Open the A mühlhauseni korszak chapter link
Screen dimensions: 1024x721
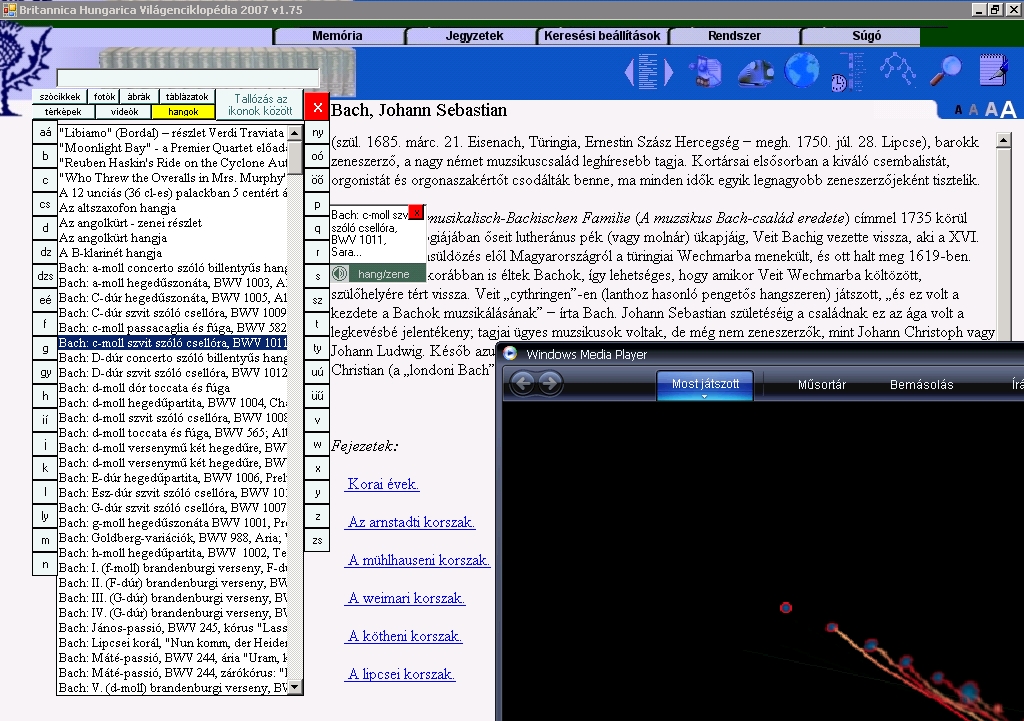click(x=418, y=560)
